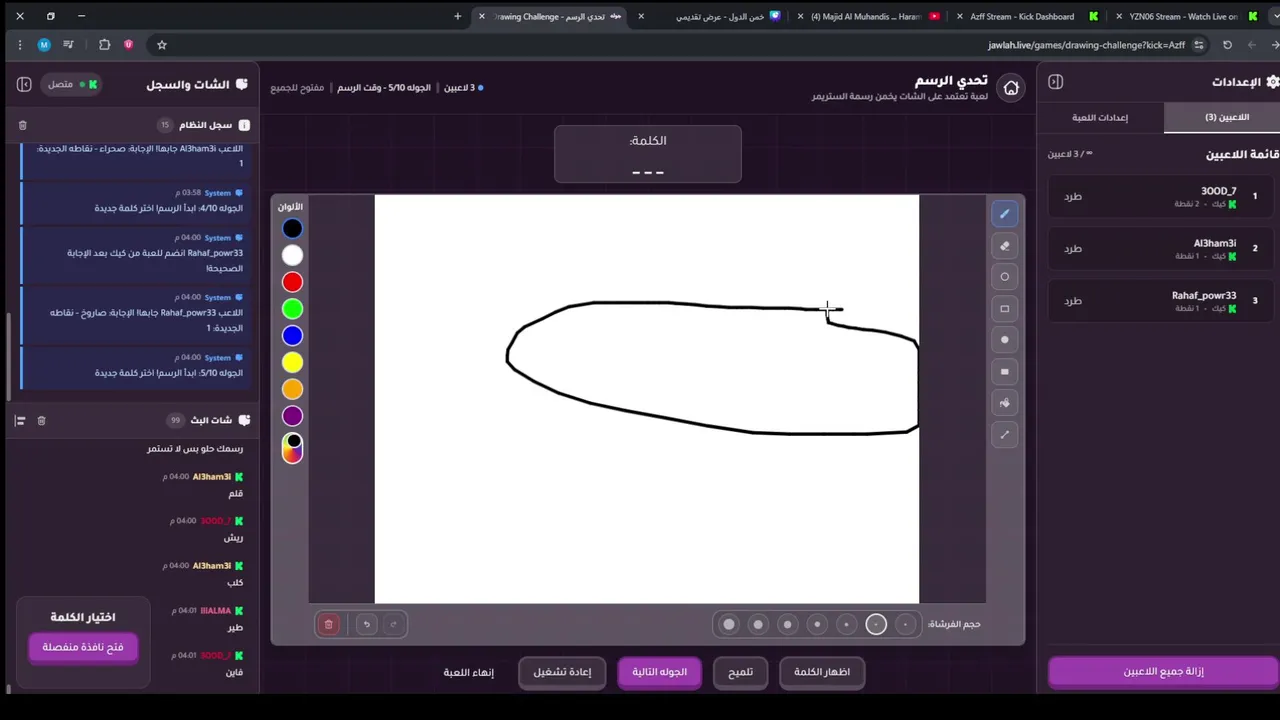The image size is (1280, 720).
Task: Choose the smallest brush size
Action: click(905, 624)
